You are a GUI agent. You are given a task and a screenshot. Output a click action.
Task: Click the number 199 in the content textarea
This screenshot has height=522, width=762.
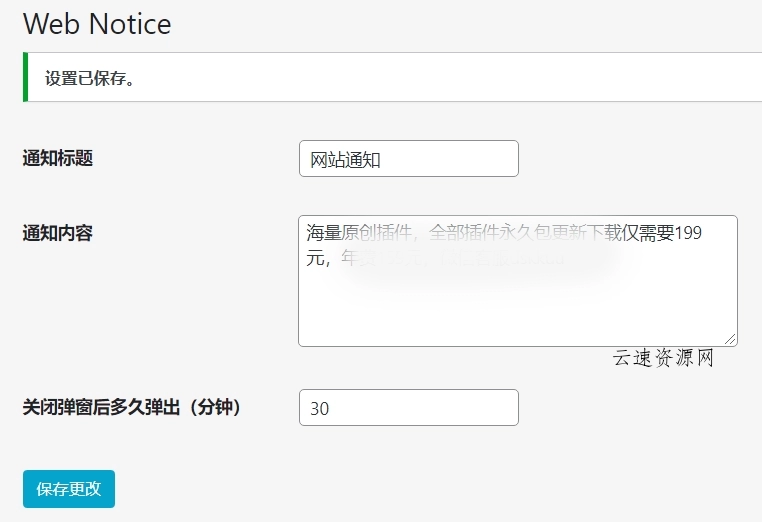tap(688, 234)
